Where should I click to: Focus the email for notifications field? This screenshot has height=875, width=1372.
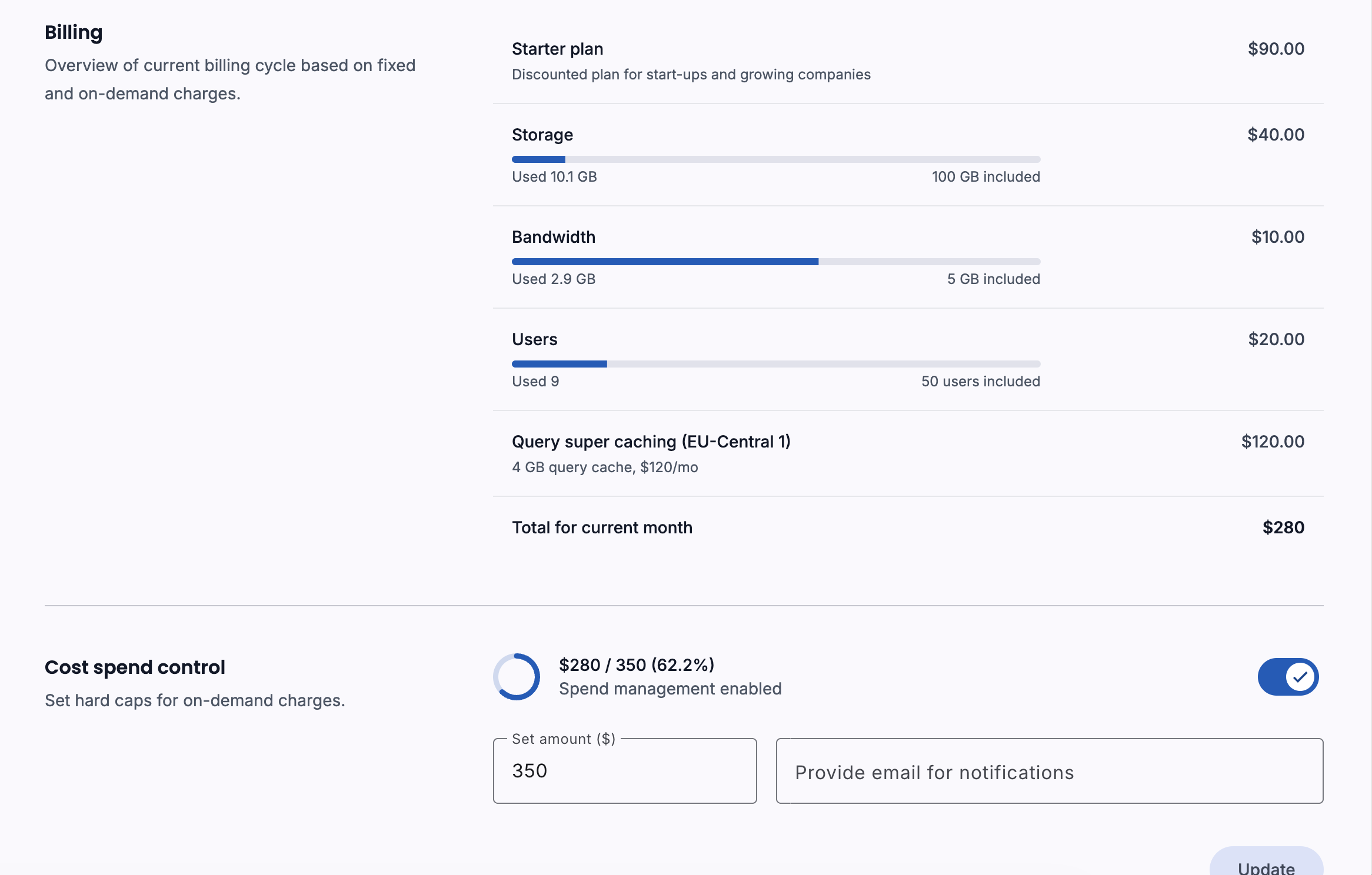(x=1050, y=772)
